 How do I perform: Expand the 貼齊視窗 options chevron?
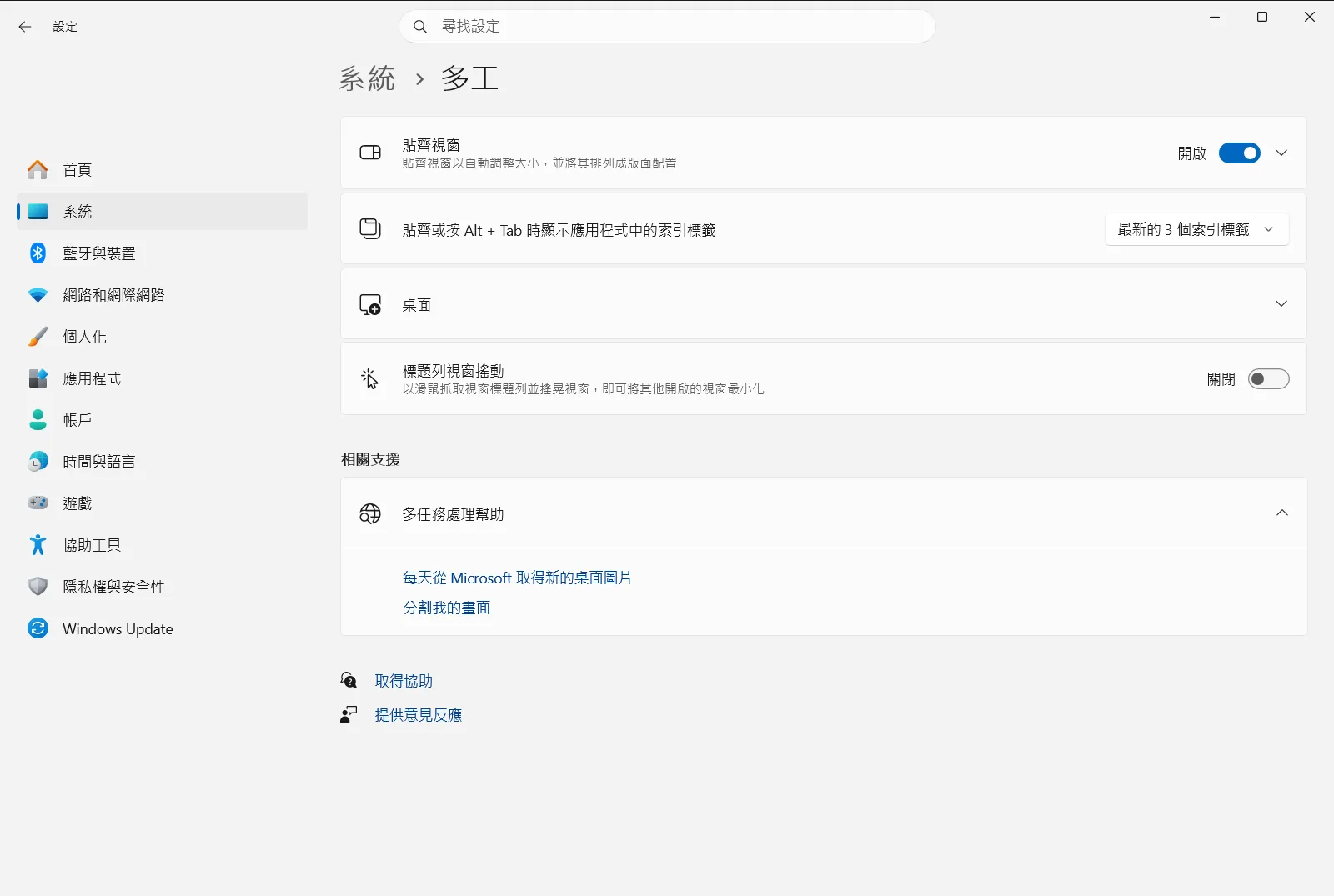1281,153
